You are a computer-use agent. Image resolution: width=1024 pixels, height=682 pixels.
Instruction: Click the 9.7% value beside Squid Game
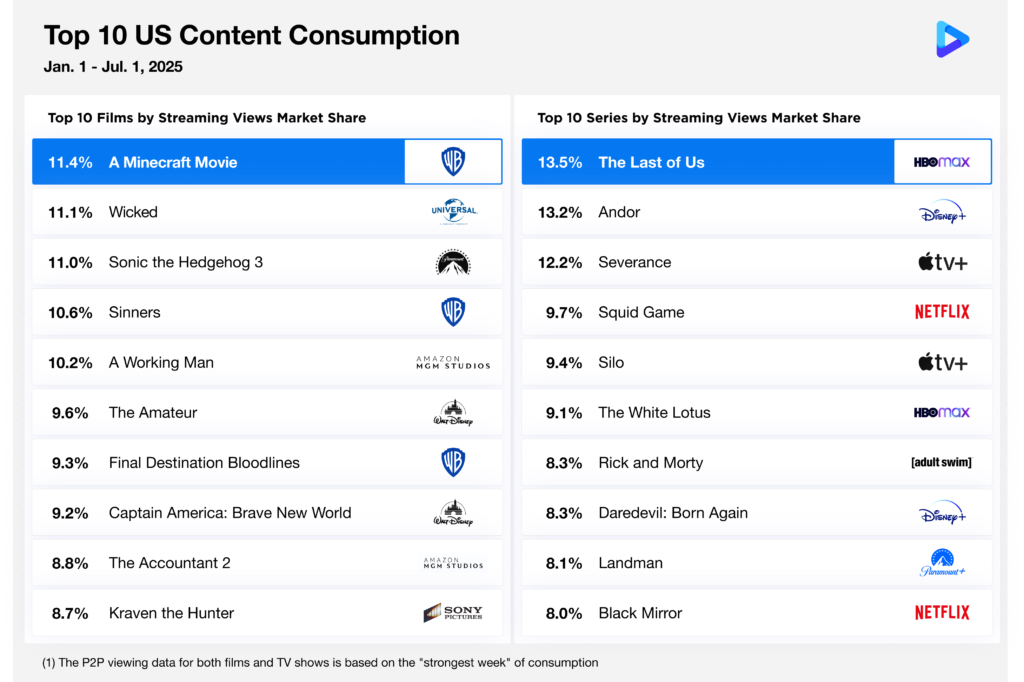tap(564, 313)
